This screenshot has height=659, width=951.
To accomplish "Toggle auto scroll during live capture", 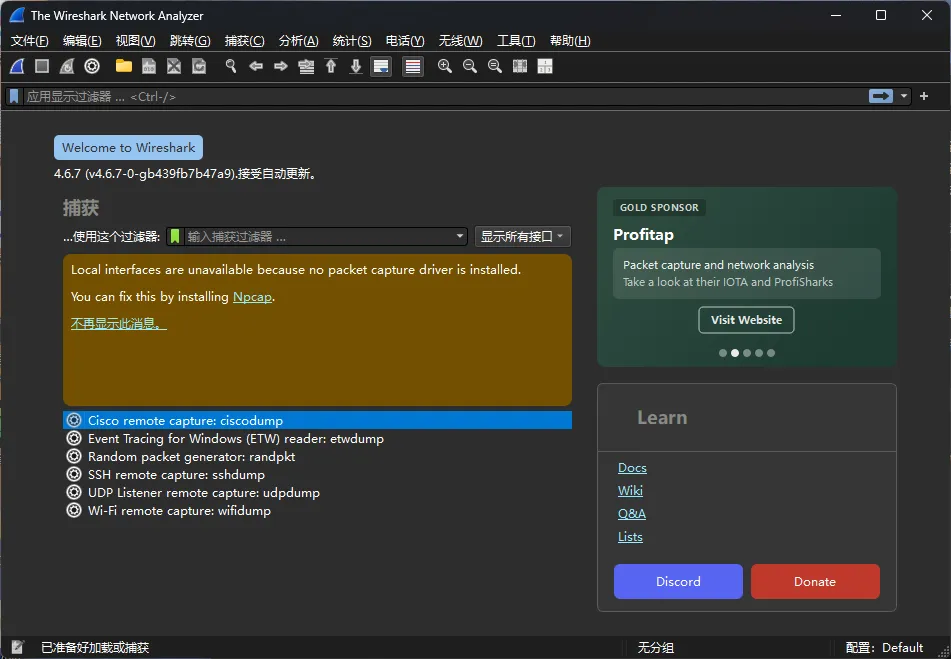I will 381,66.
